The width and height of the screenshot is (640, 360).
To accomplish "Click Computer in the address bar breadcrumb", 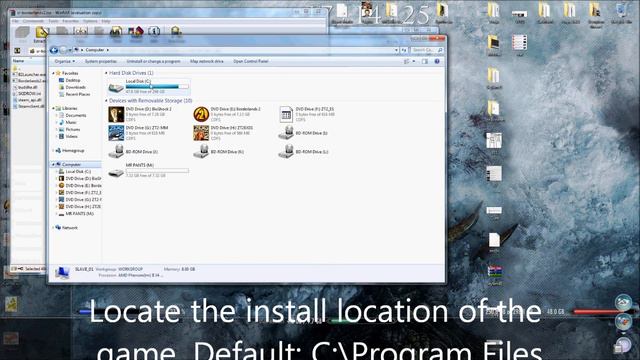I will tap(95, 50).
